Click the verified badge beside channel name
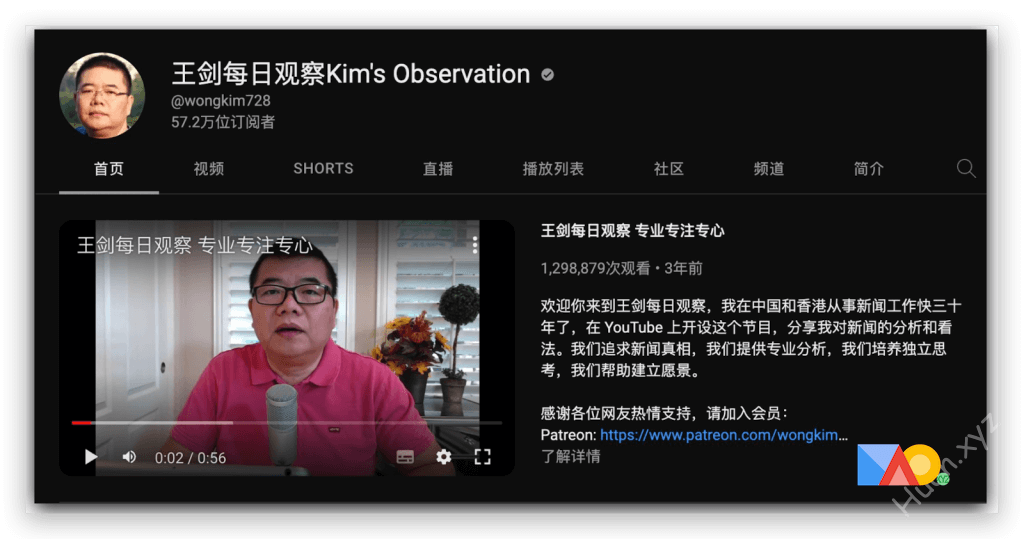Viewport: 1024px width, 539px height. (548, 75)
